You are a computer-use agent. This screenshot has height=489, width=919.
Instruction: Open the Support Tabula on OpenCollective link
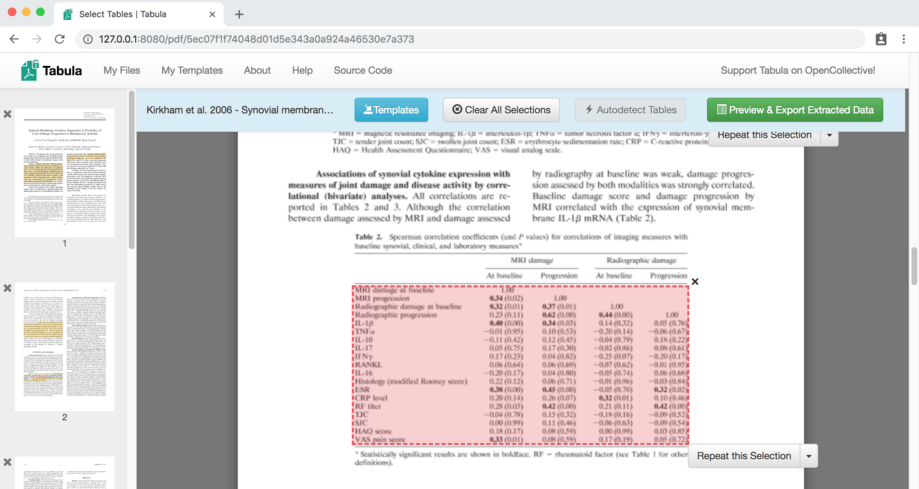(x=798, y=71)
